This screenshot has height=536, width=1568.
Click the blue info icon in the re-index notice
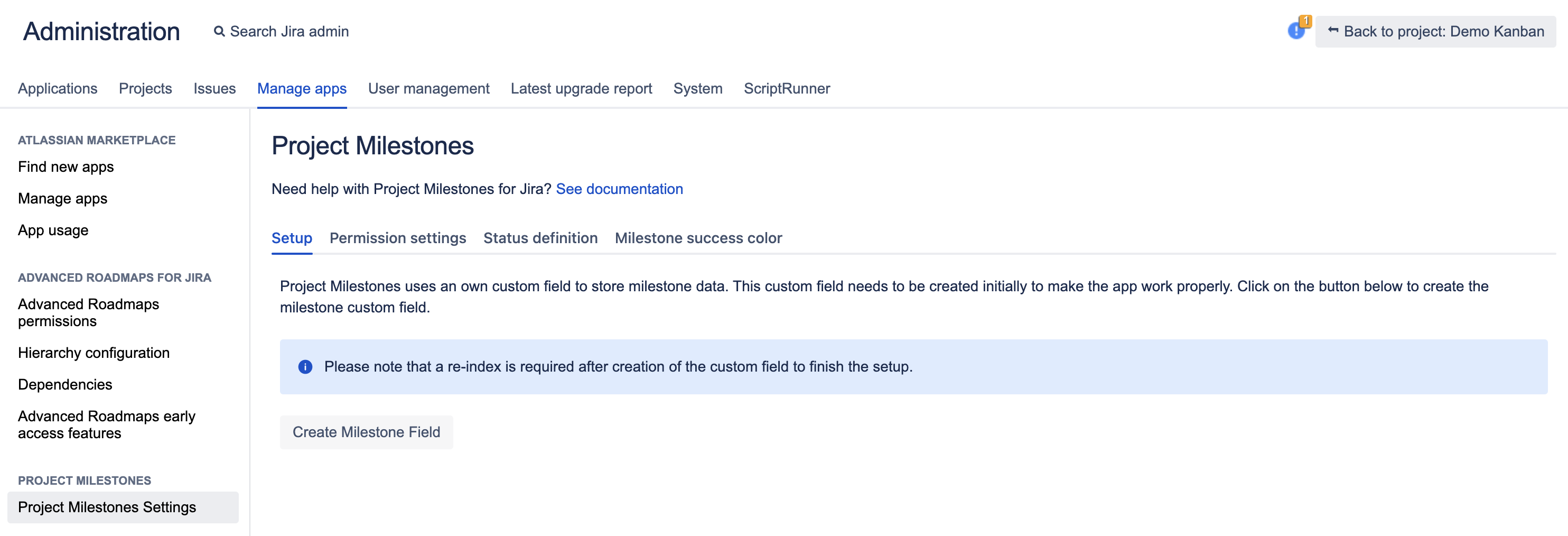(305, 367)
